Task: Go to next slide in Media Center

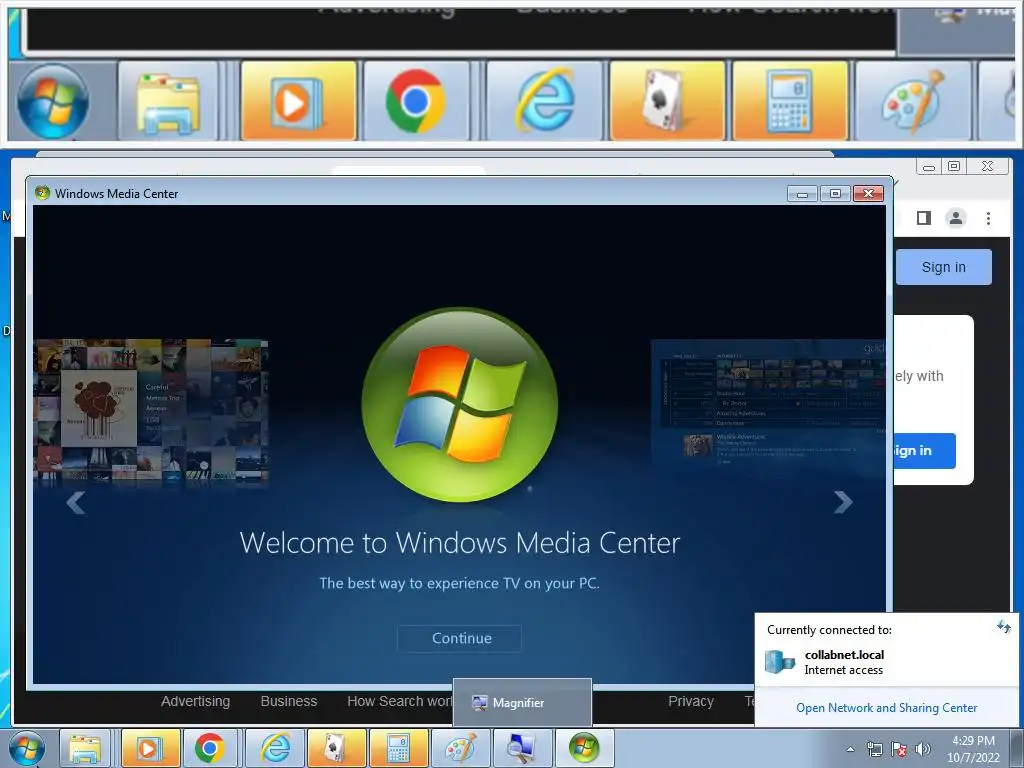Action: [843, 502]
